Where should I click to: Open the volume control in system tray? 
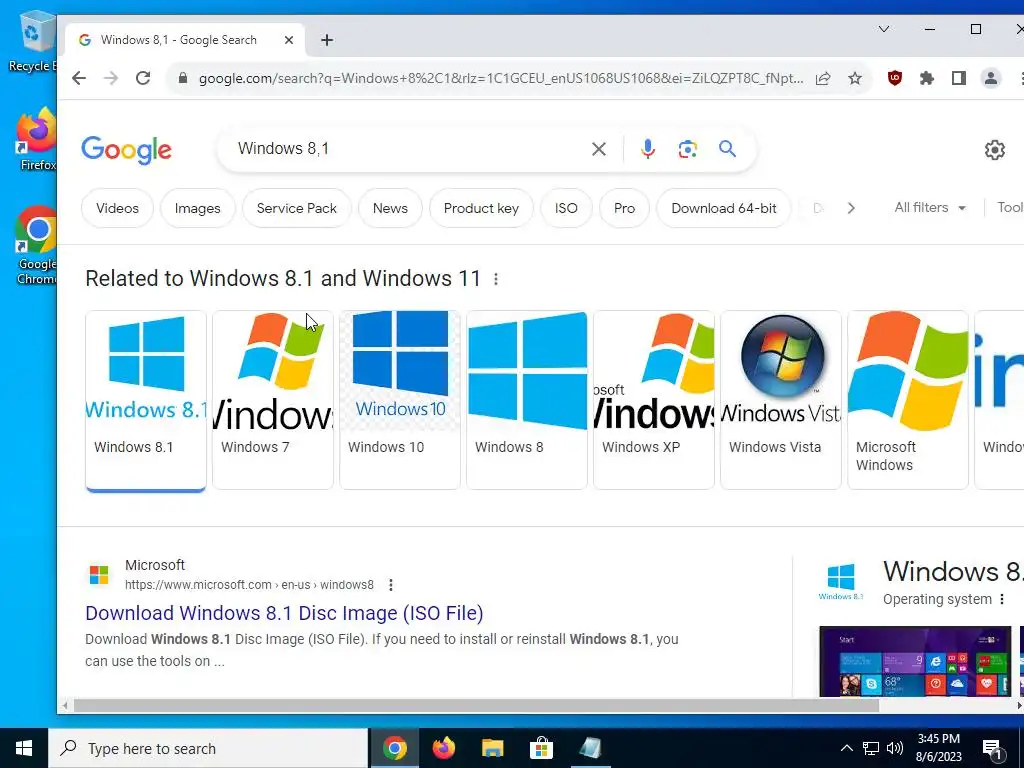point(895,748)
